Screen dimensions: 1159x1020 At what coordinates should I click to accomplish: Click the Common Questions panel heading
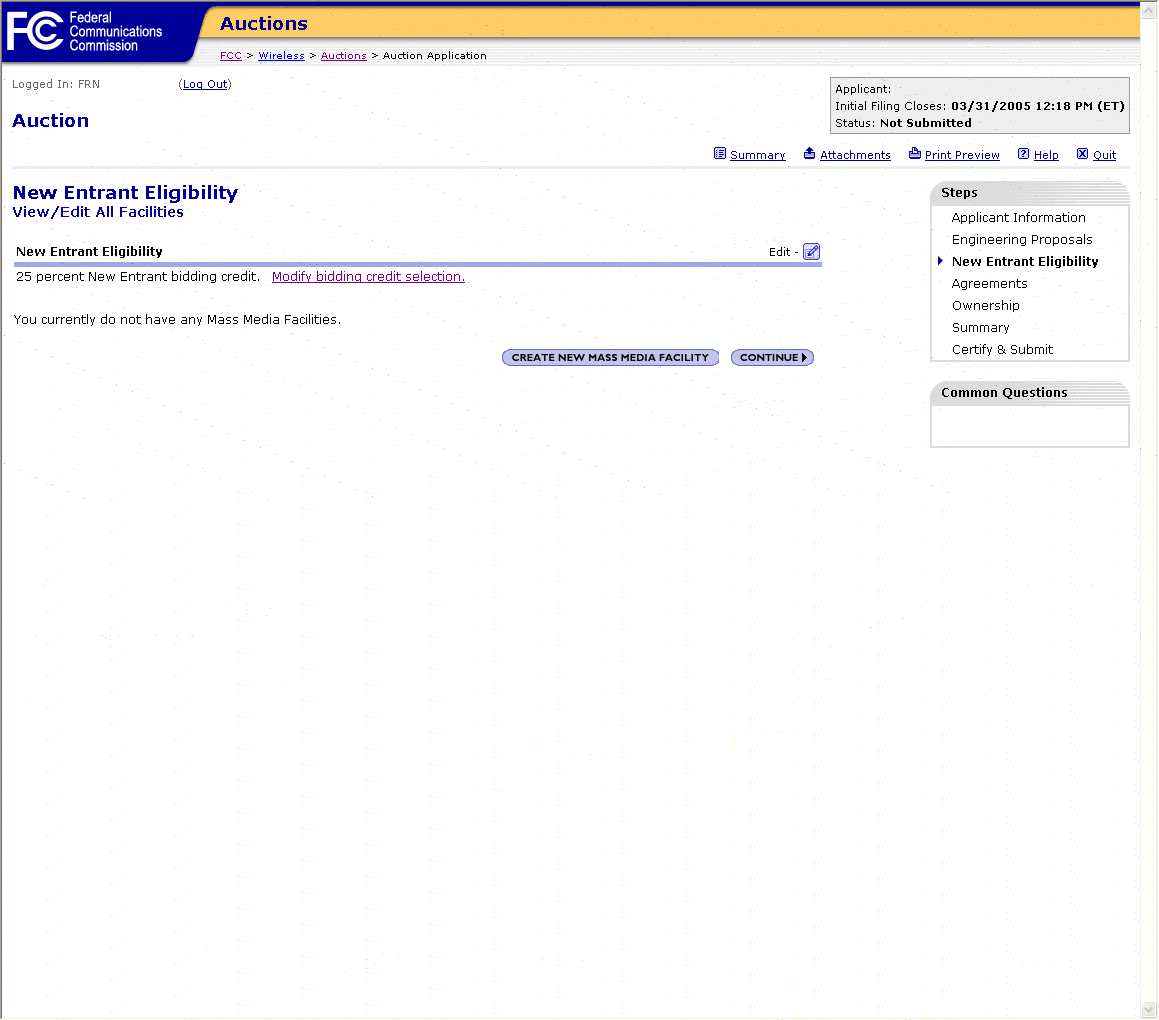(1004, 393)
